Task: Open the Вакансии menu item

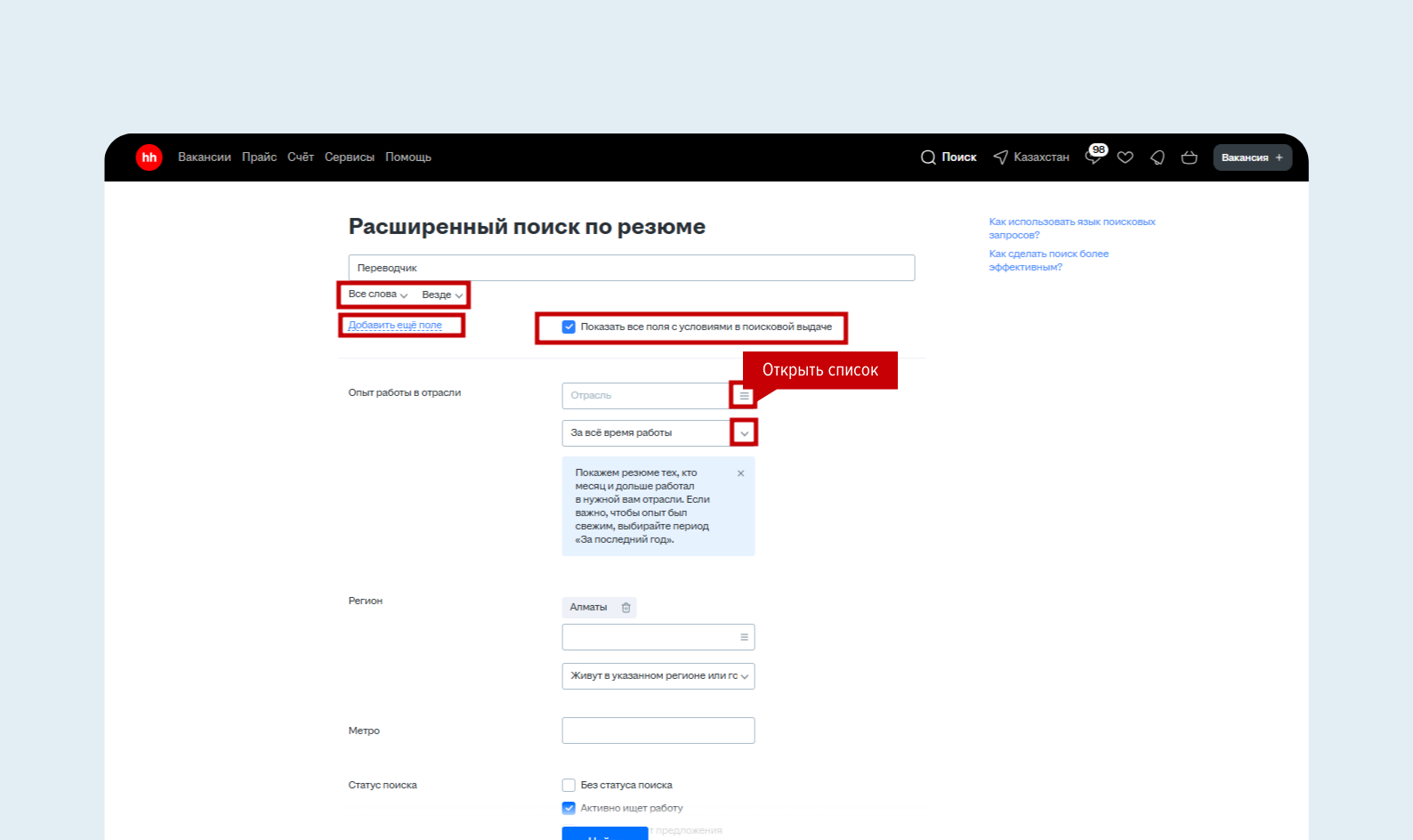Action: coord(205,157)
